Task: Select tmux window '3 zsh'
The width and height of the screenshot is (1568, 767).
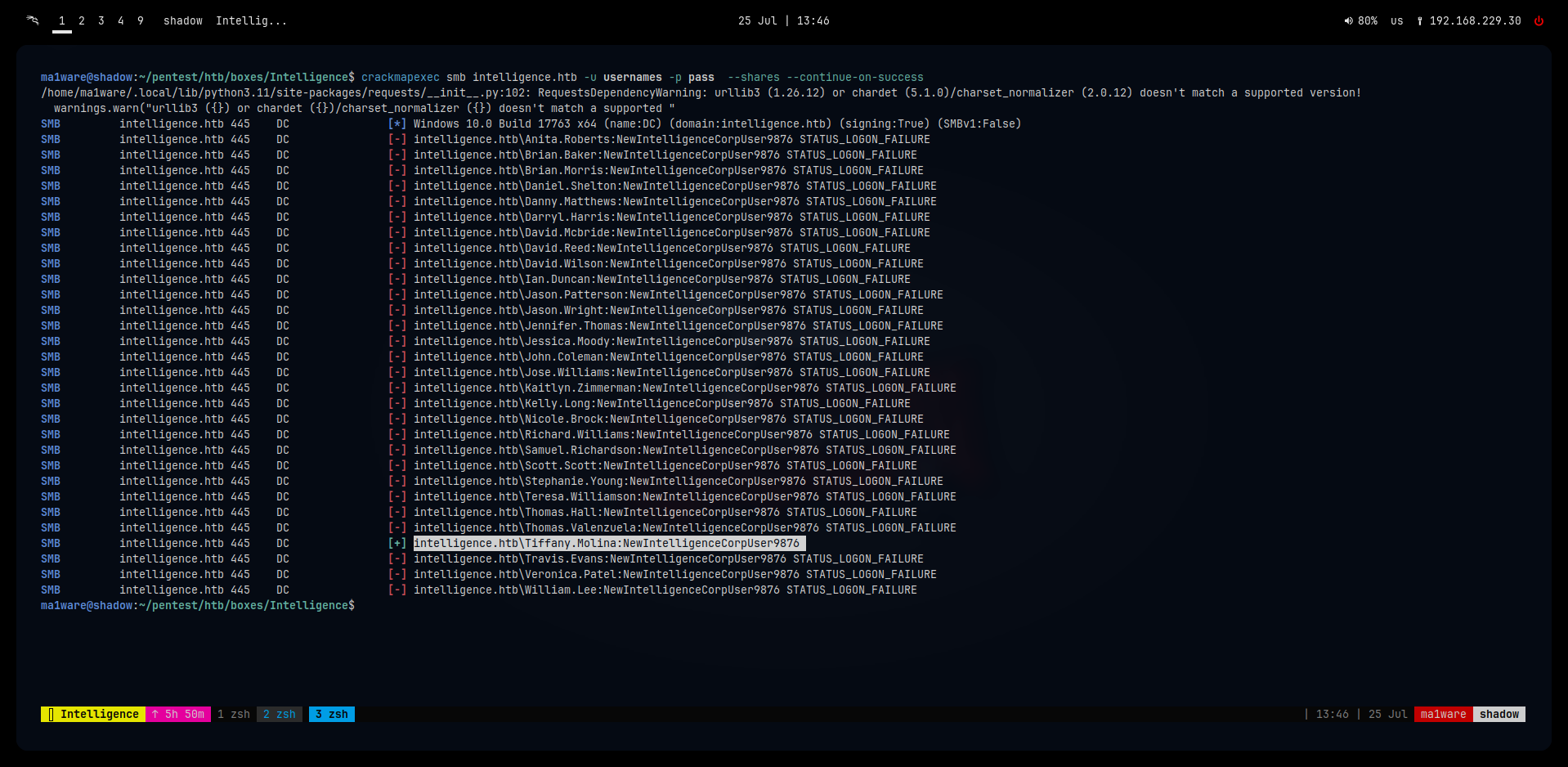Action: 332,715
